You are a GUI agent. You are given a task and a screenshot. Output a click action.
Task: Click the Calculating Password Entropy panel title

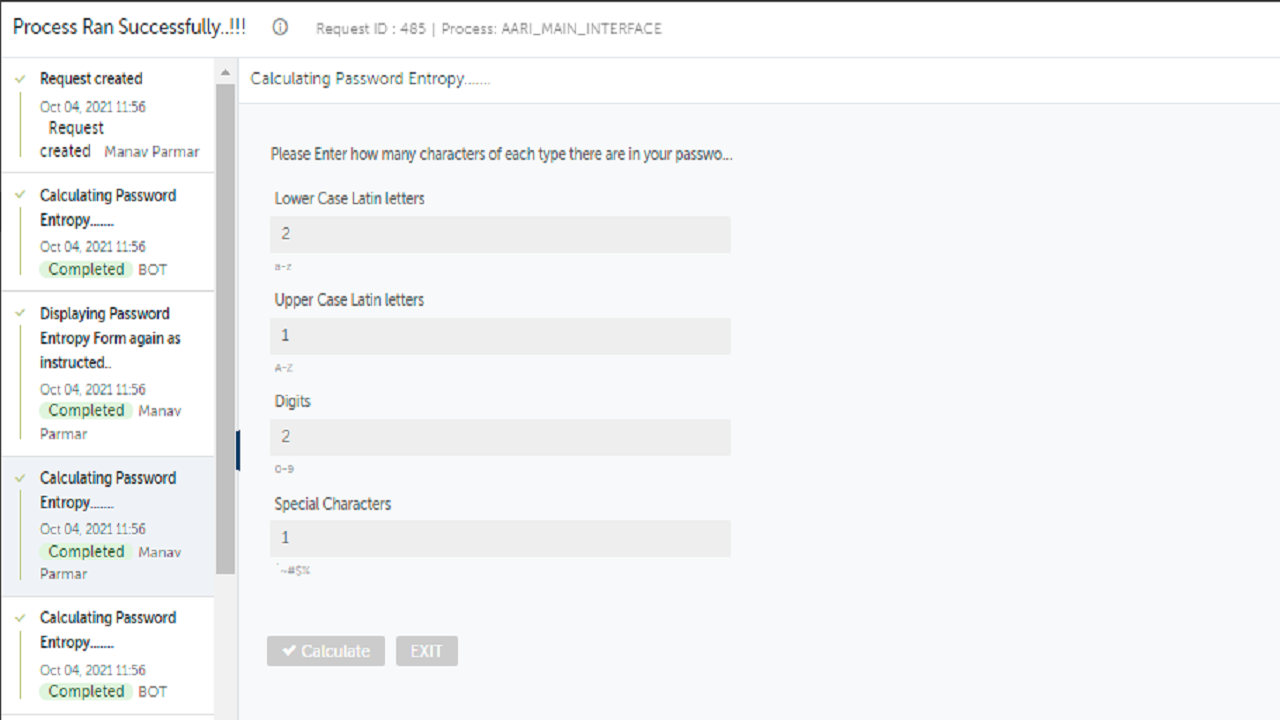[370, 79]
